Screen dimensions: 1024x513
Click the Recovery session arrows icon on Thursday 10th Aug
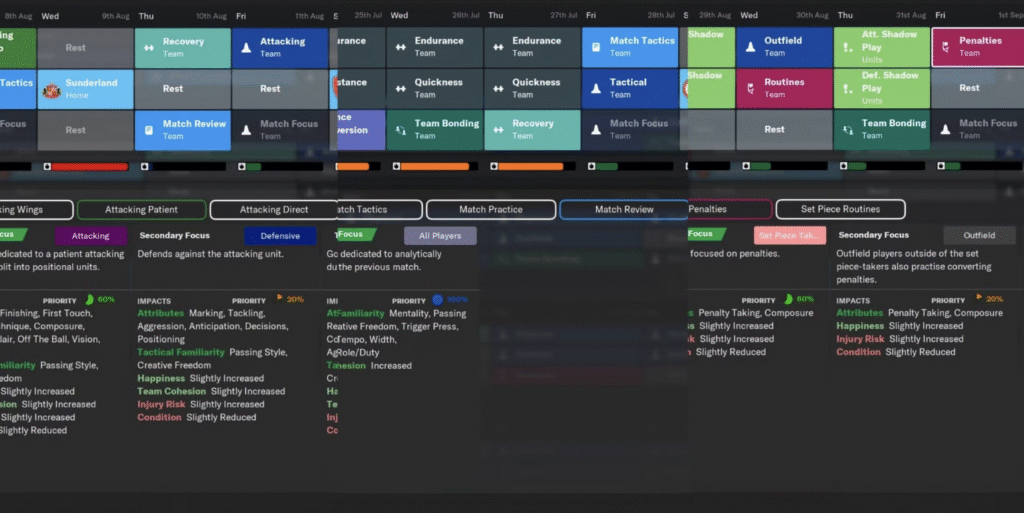pyautogui.click(x=148, y=47)
